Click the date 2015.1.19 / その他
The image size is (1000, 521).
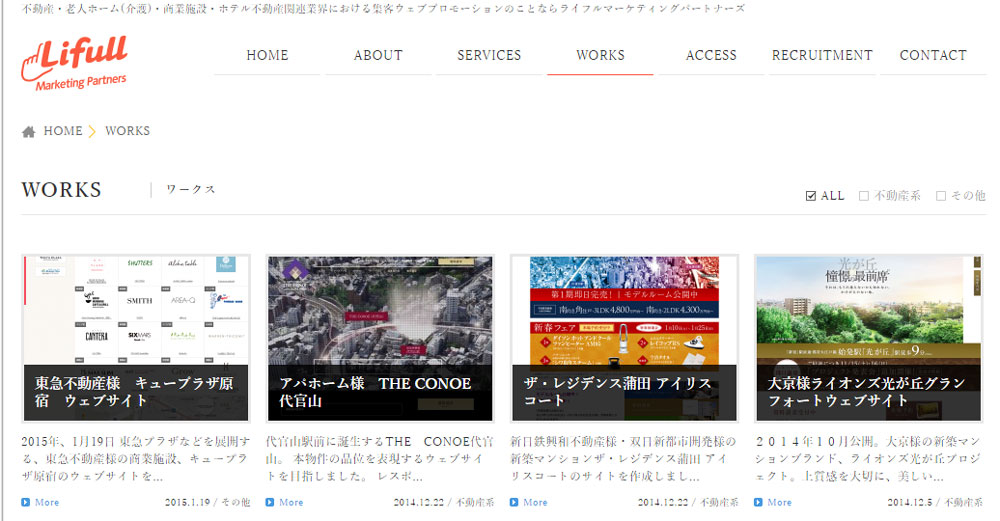(207, 503)
